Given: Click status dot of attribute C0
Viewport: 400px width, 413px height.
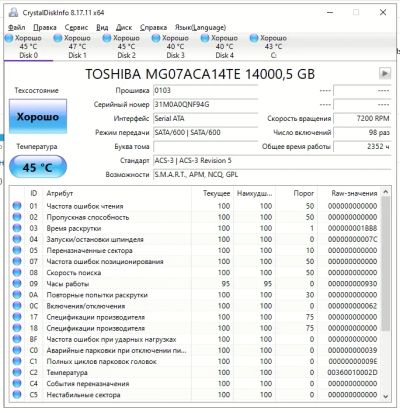Looking at the screenshot, I should pos(17,350).
